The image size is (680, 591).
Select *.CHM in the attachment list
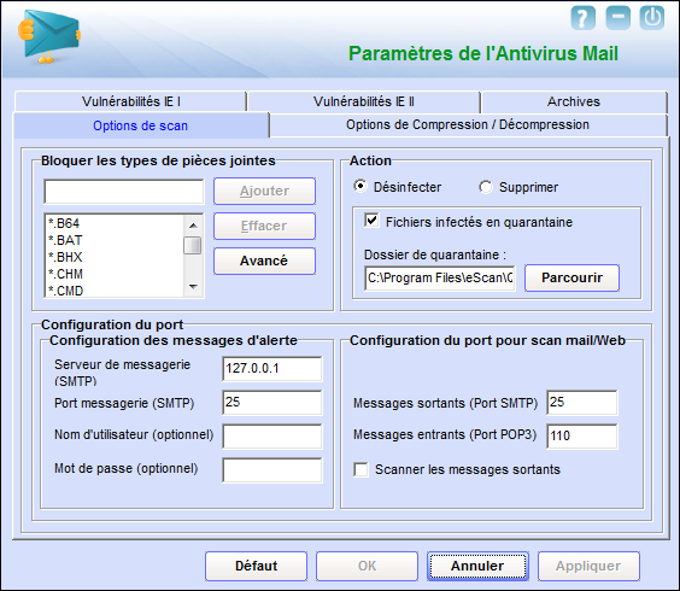tap(115, 274)
